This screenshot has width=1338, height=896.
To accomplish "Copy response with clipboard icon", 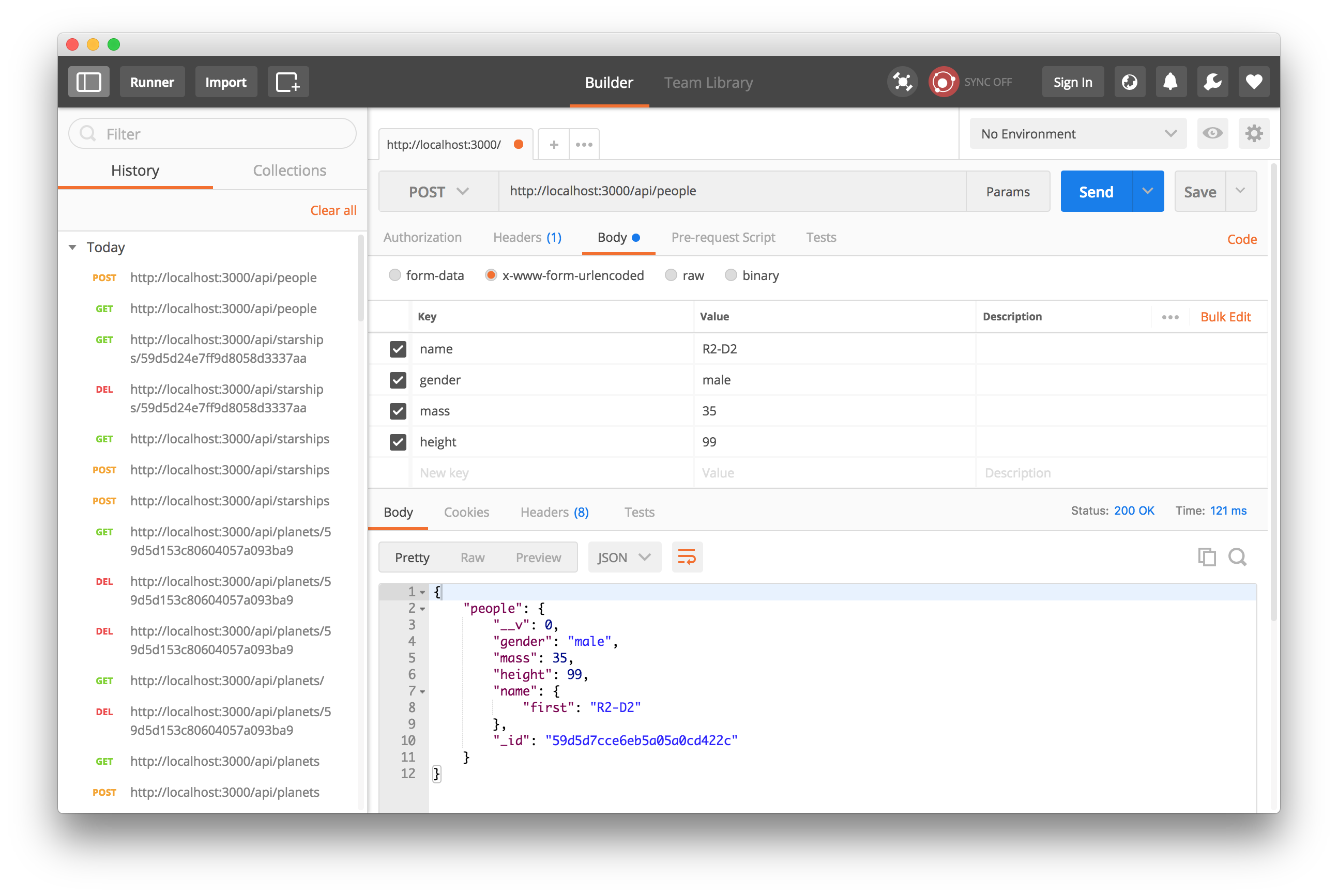I will click(1207, 557).
